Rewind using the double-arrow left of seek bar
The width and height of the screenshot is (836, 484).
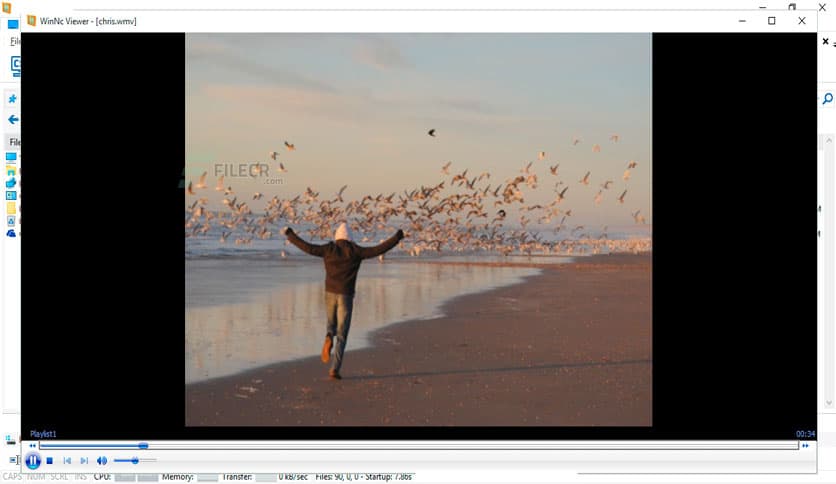click(33, 446)
